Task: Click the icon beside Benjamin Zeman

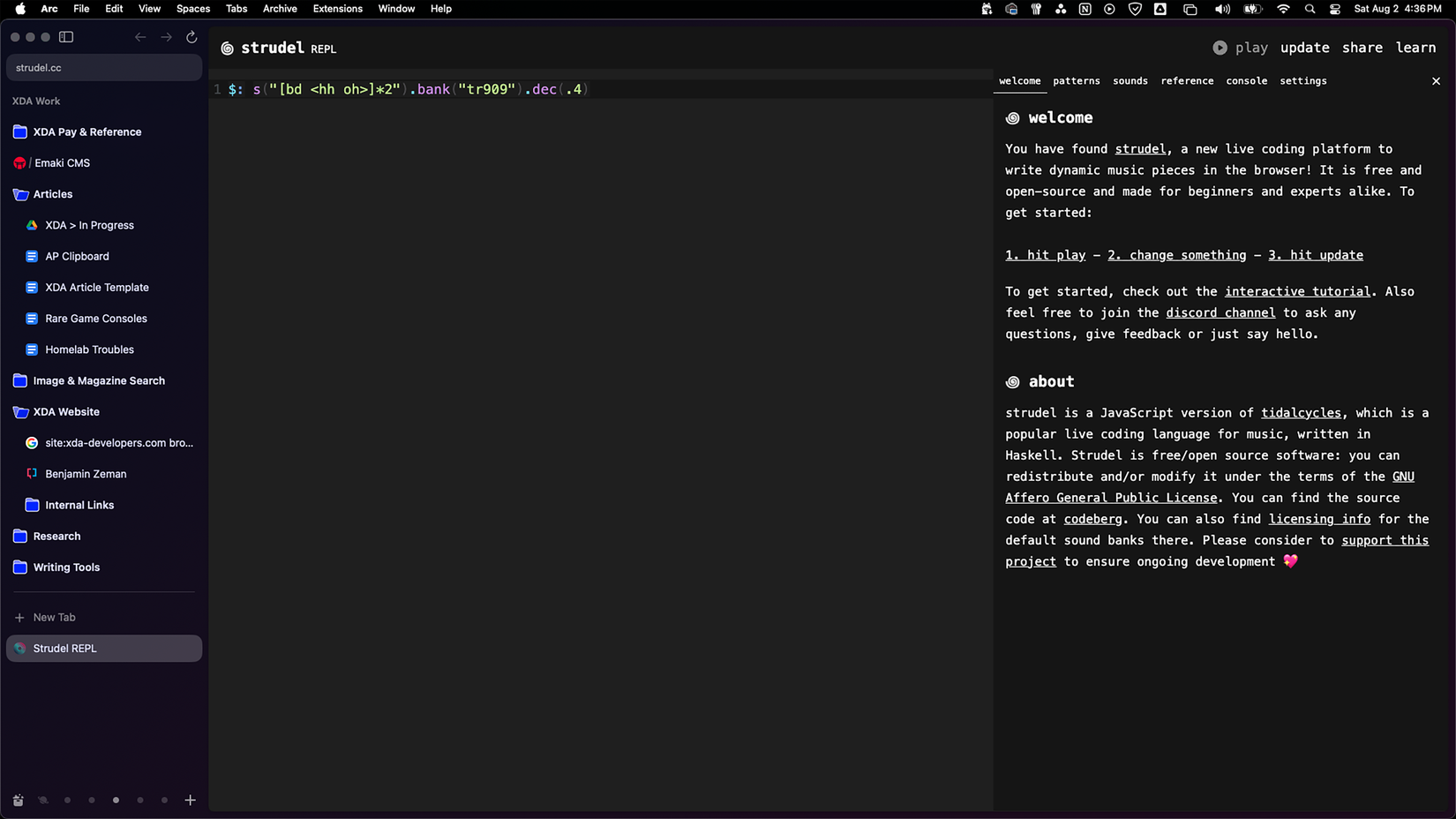Action: (32, 474)
